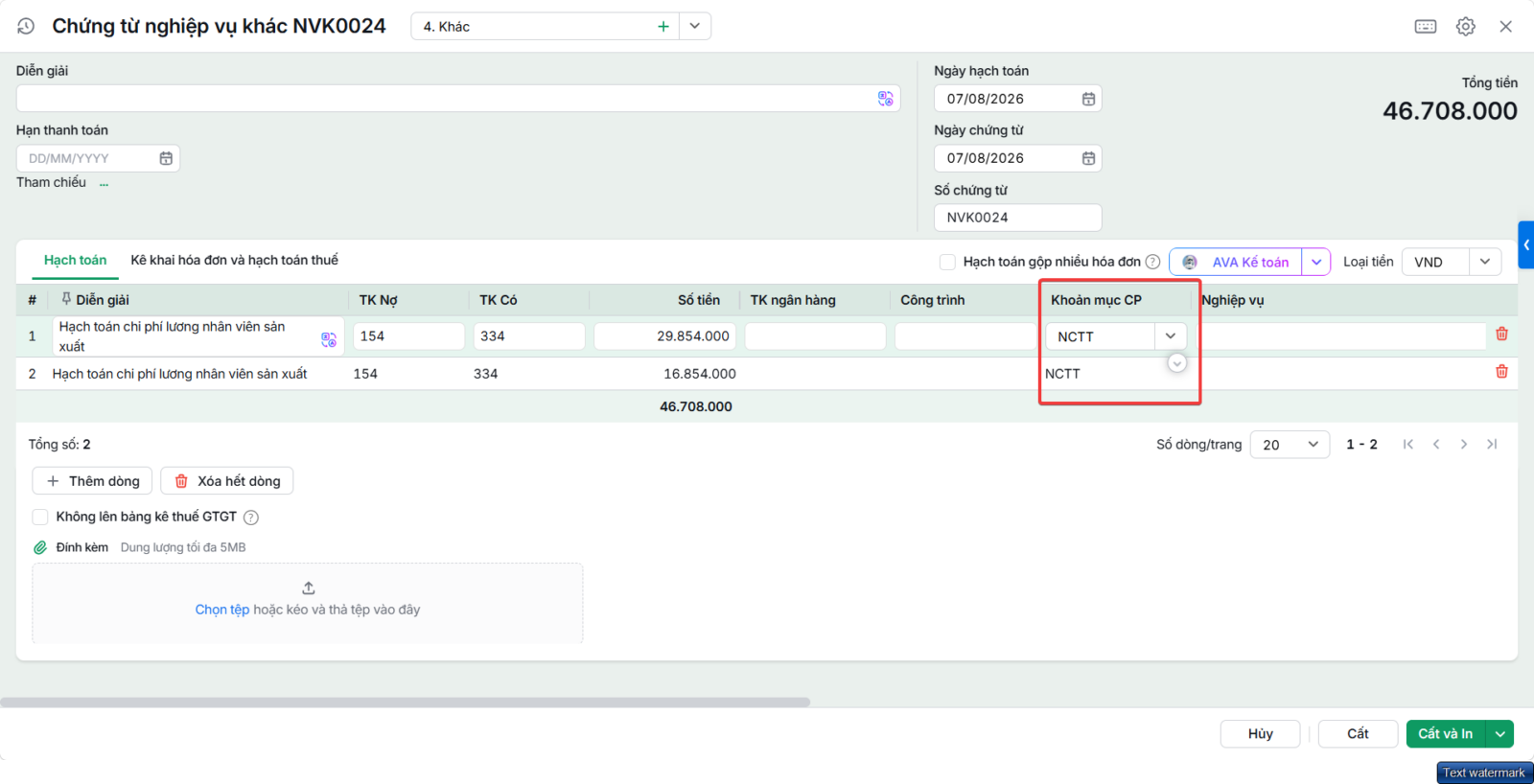
Task: Enable Hạch toán gộp nhiều hóa đơn checkbox
Action: (x=947, y=262)
